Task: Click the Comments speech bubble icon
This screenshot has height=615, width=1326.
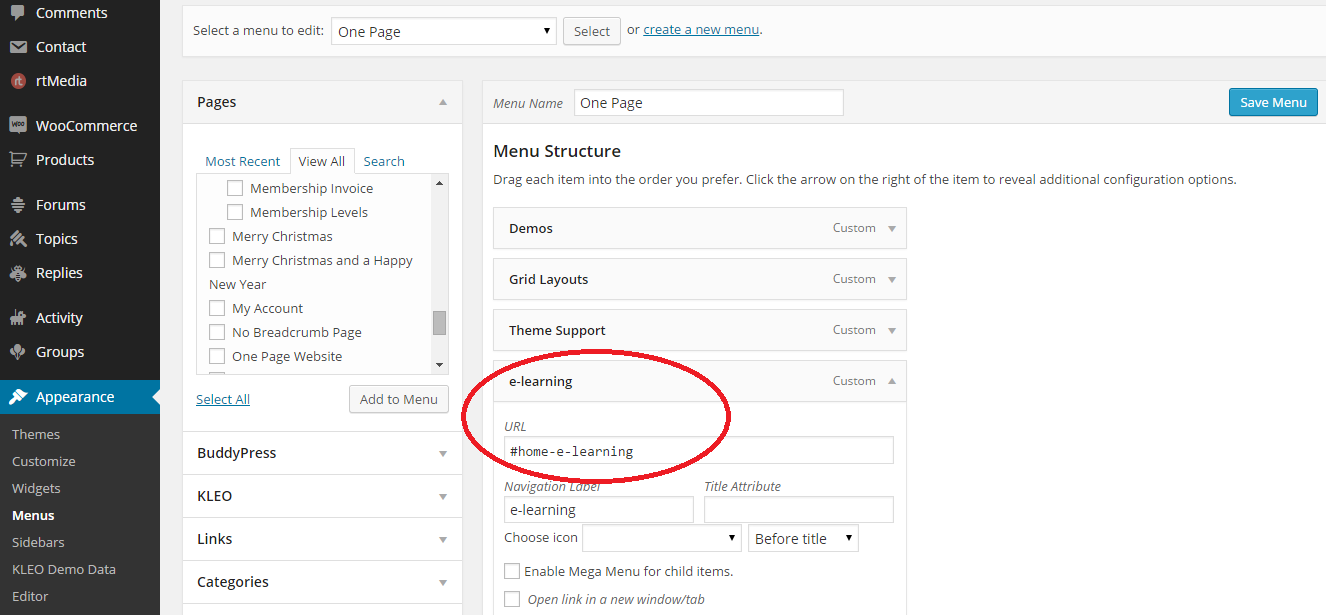Action: click(18, 13)
